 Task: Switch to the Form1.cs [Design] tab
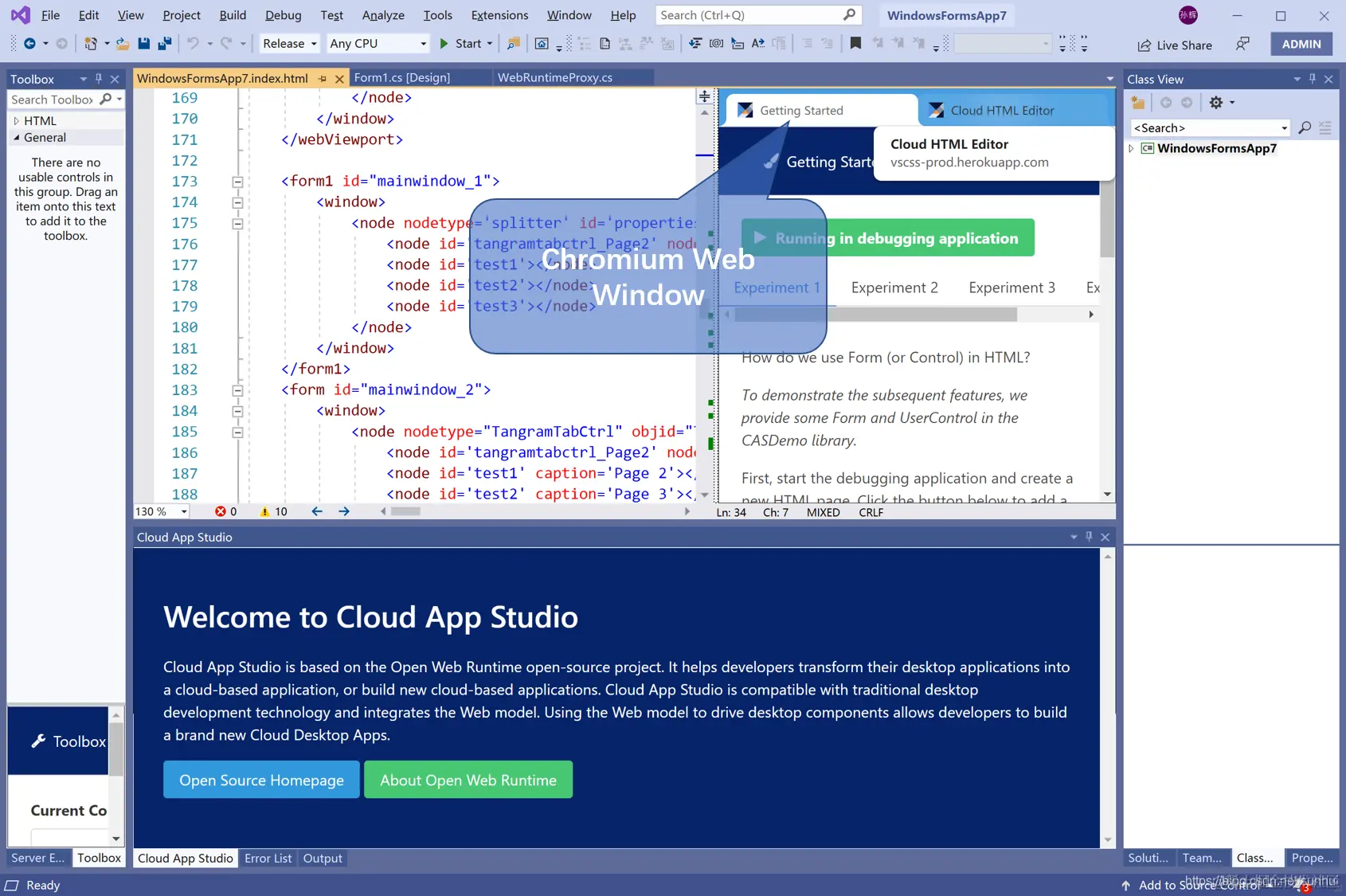(402, 77)
